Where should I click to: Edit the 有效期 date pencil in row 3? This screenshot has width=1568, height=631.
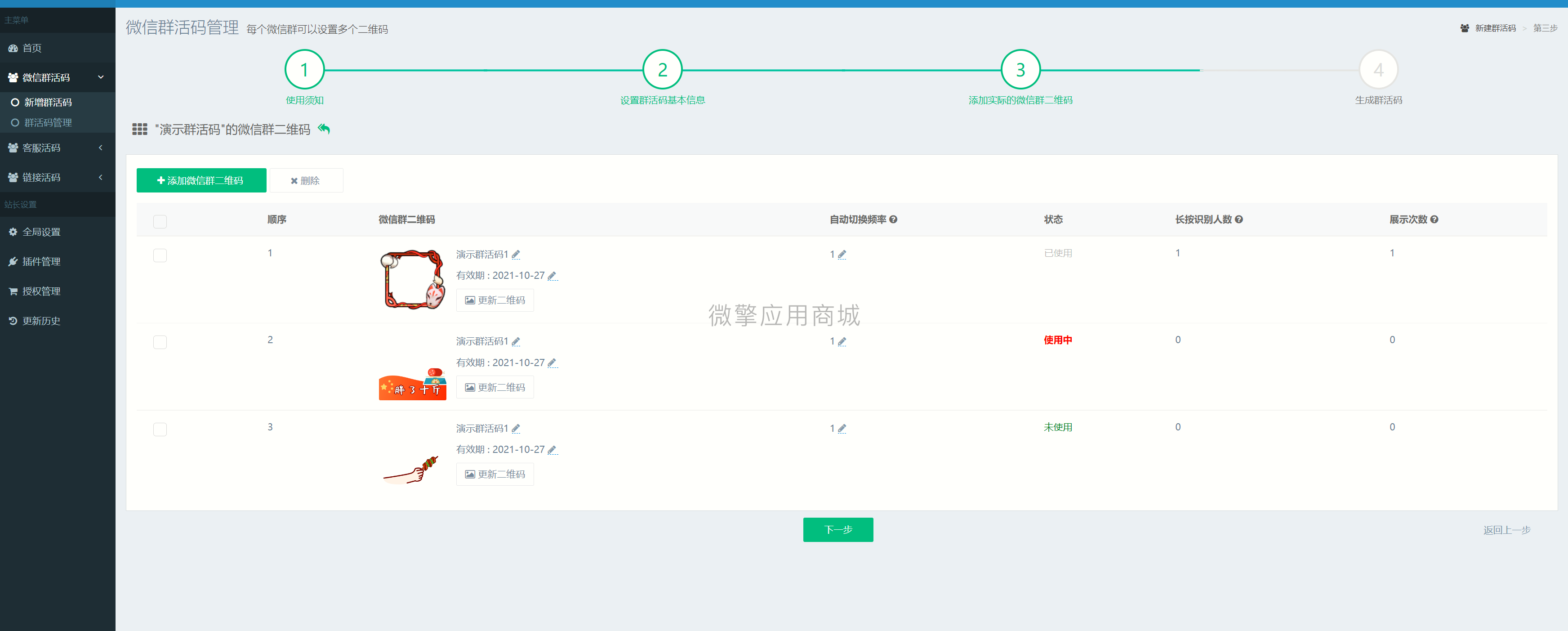tap(552, 450)
